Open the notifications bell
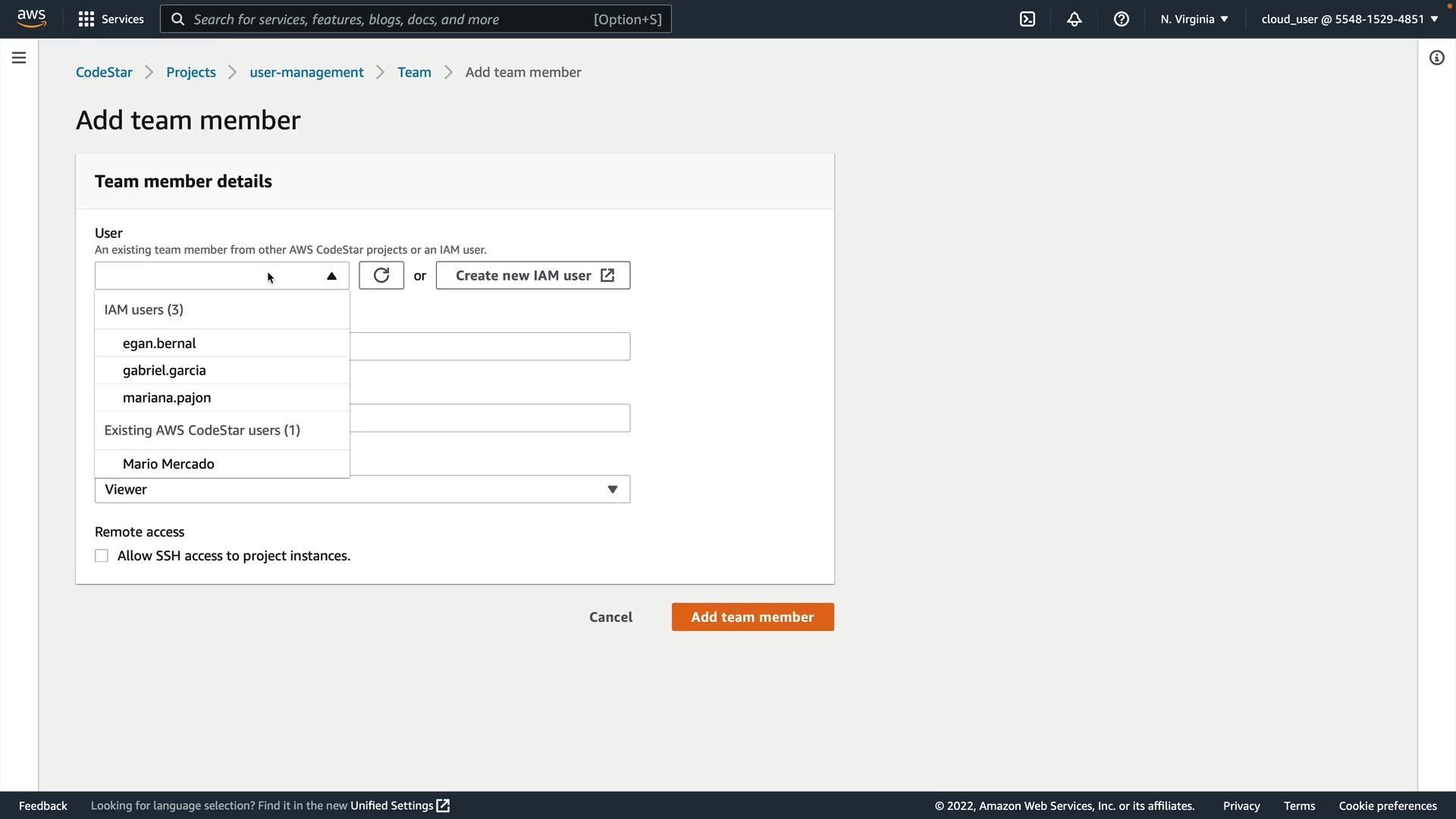This screenshot has height=819, width=1456. click(x=1074, y=19)
